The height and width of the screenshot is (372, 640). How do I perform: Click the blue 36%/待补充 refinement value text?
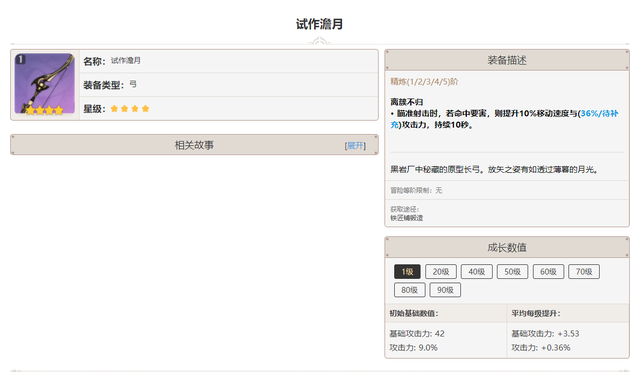(504, 119)
